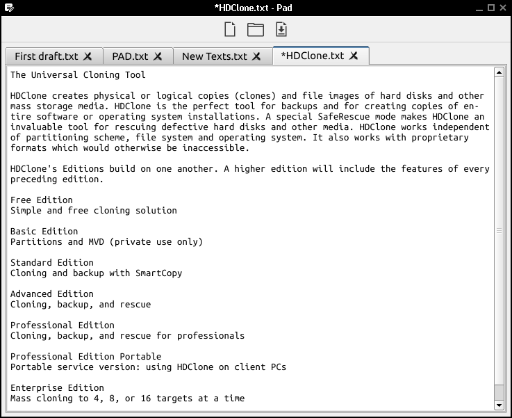Click 'Mass cloning to 4, 8, or 16 targets' line
Image resolution: width=512 pixels, height=418 pixels.
127,398
